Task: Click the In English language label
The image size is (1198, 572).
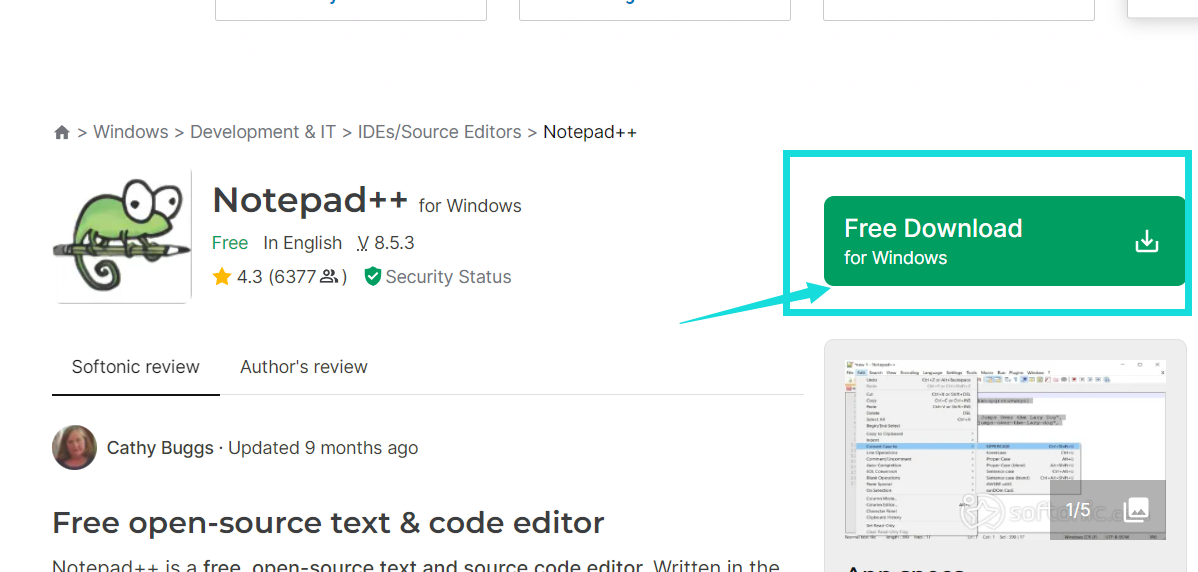Action: 303,243
